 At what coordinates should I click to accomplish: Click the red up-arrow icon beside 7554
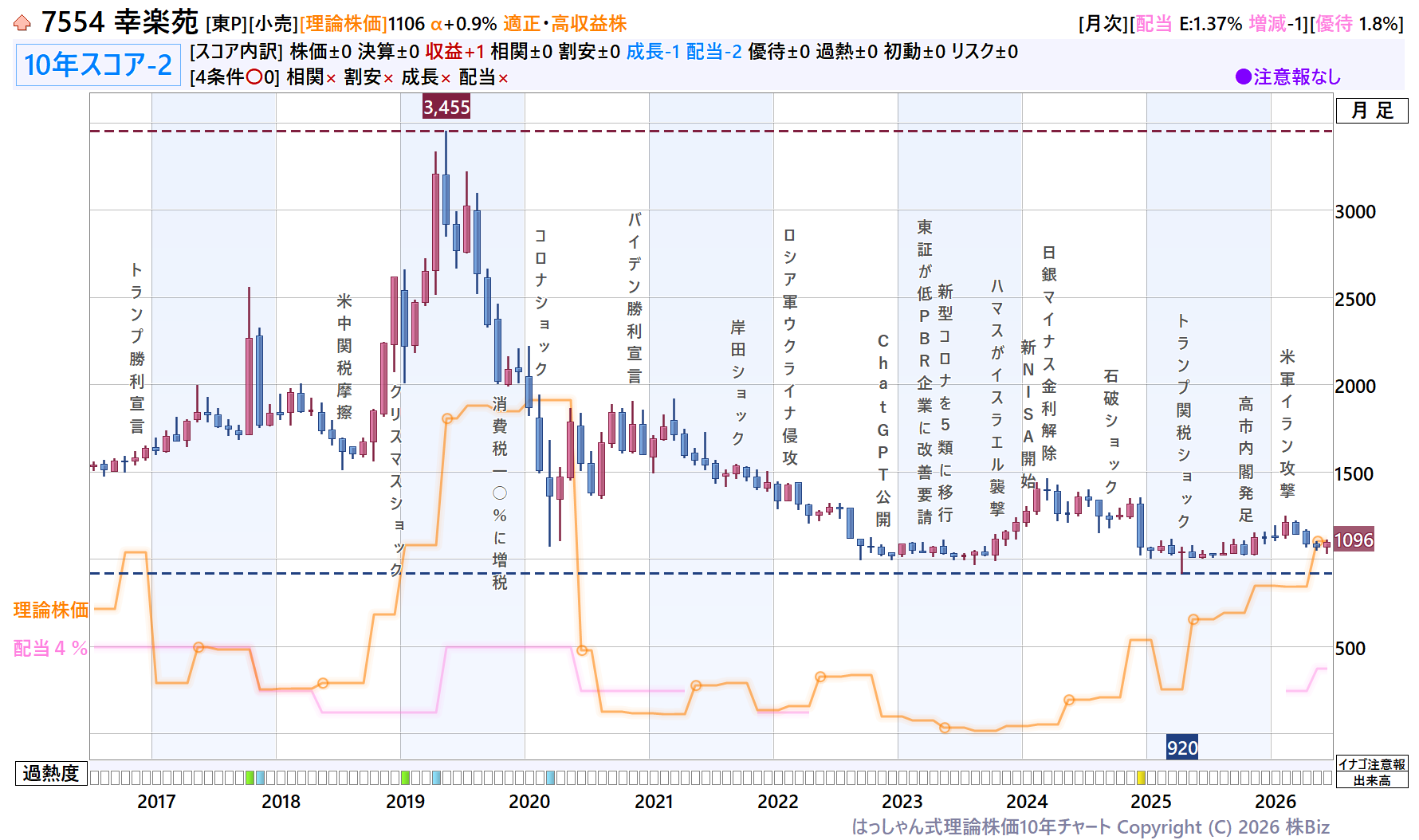pyautogui.click(x=22, y=23)
